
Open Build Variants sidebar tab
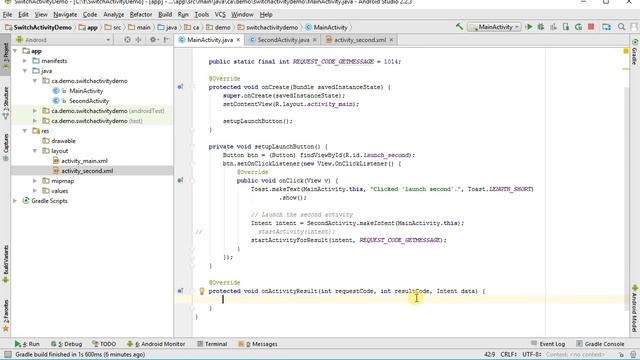click(5, 264)
